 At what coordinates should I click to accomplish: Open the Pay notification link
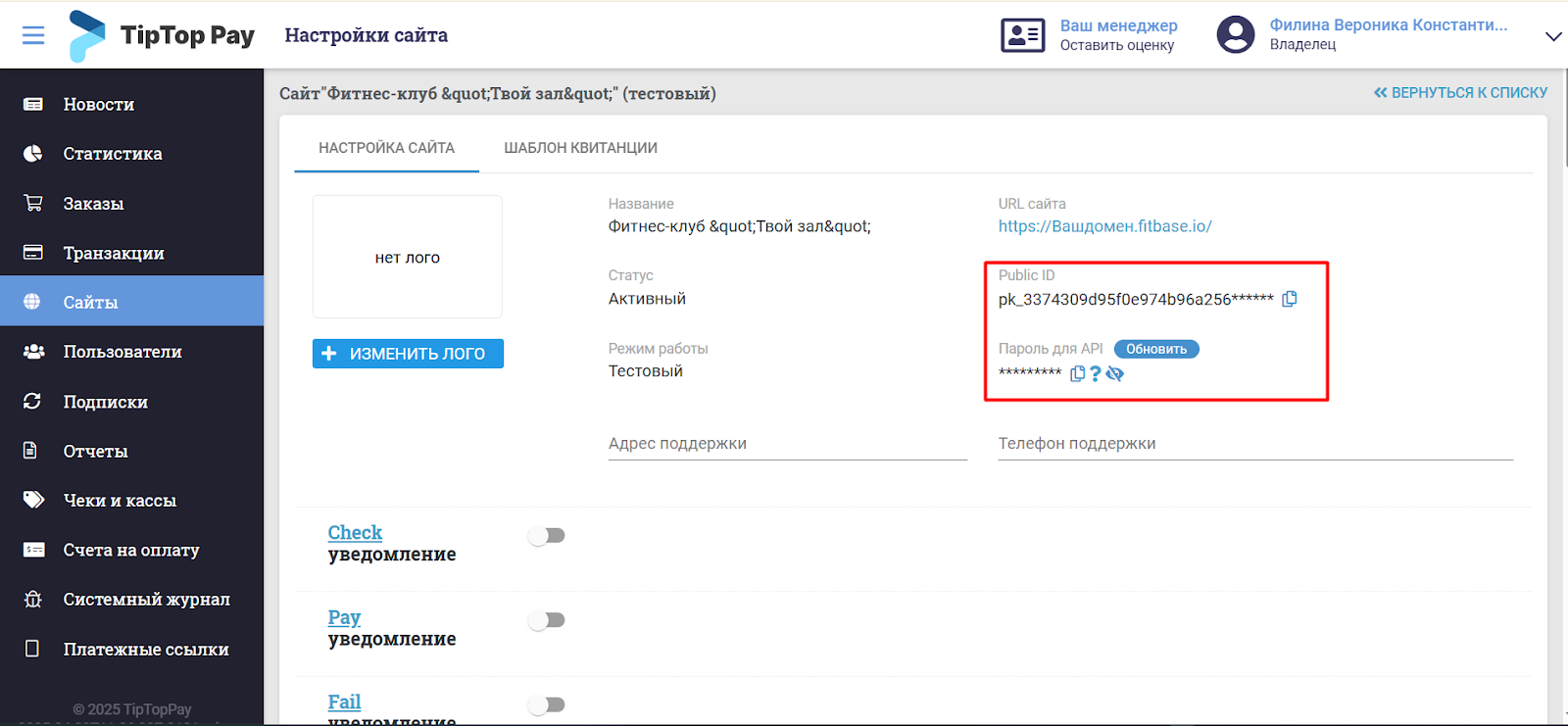click(x=344, y=617)
